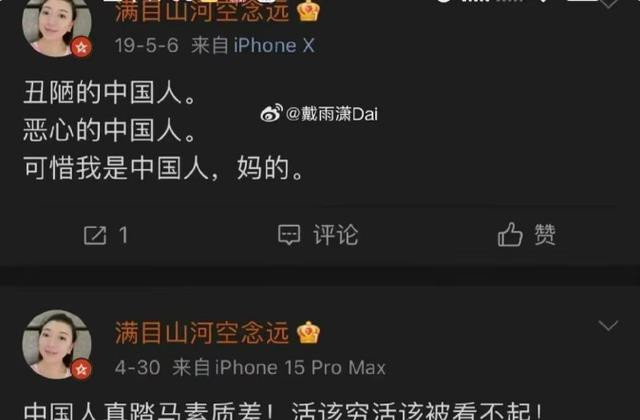Tap the crown badge on the 4-30 post
The width and height of the screenshot is (640, 420).
click(308, 333)
